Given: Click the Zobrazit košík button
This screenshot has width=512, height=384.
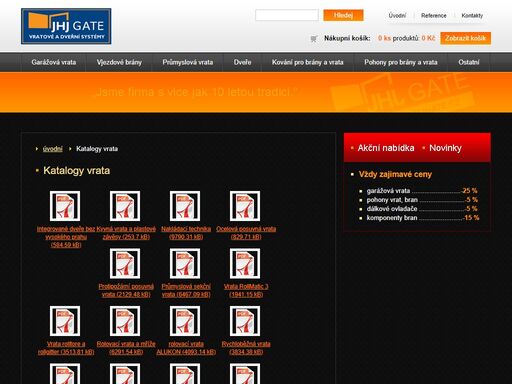Looking at the screenshot, I should [465, 38].
